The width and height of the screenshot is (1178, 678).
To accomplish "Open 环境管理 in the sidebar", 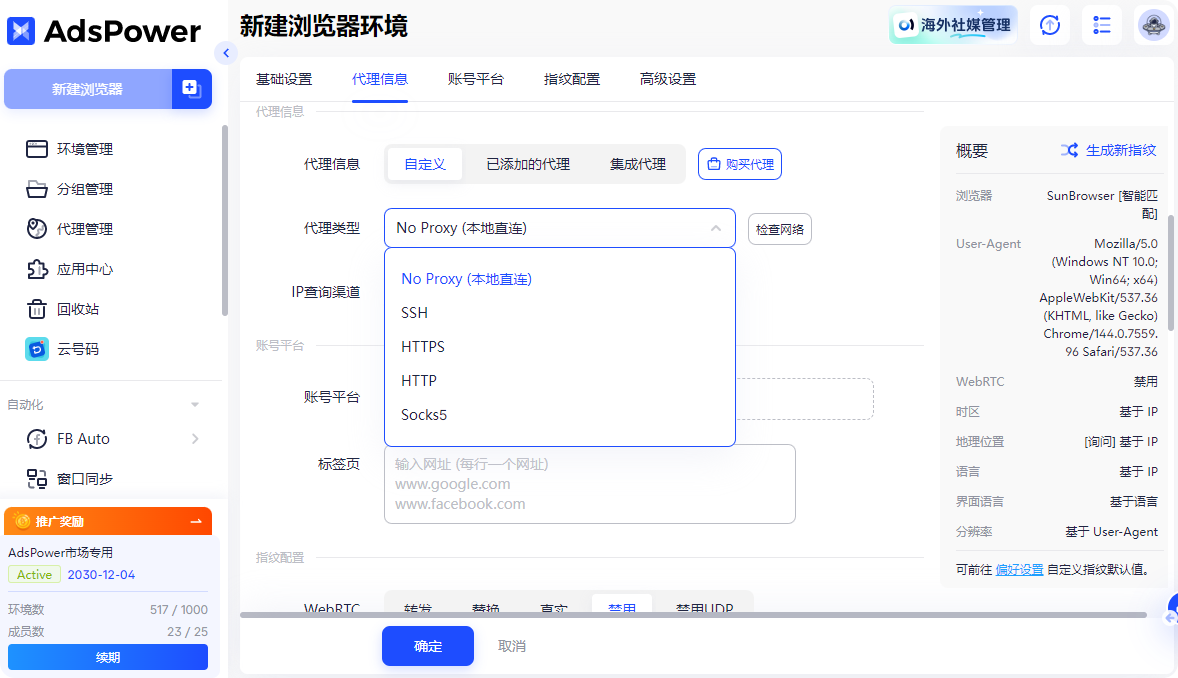I will pos(84,149).
